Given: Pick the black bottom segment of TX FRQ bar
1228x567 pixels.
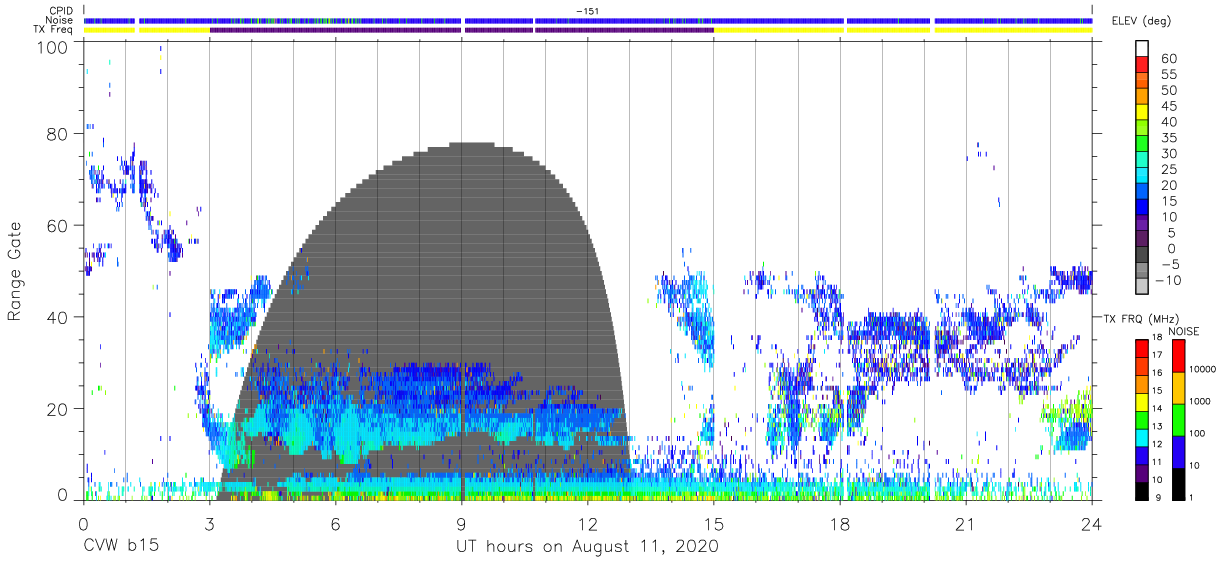Looking at the screenshot, I should 1142,490.
